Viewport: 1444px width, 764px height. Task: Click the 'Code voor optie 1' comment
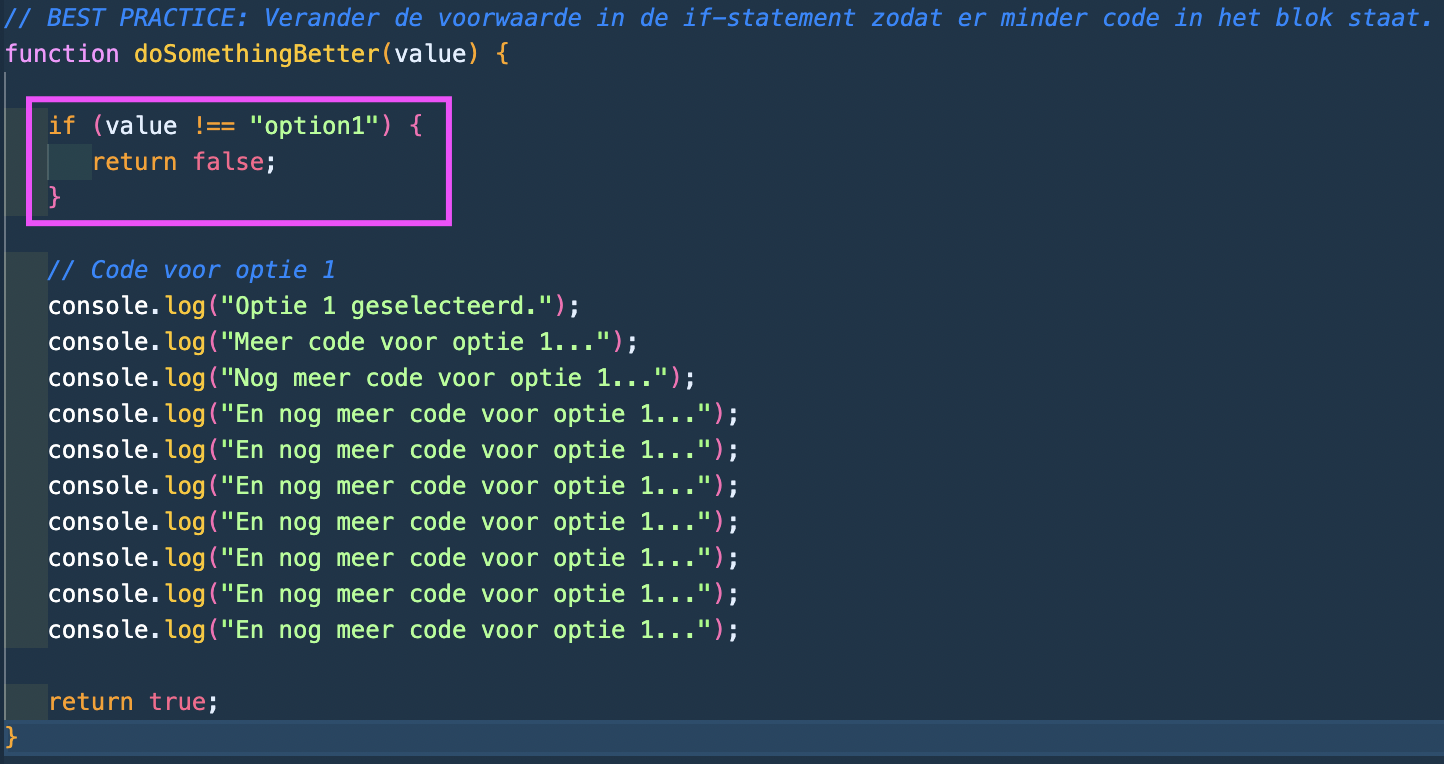click(x=192, y=270)
